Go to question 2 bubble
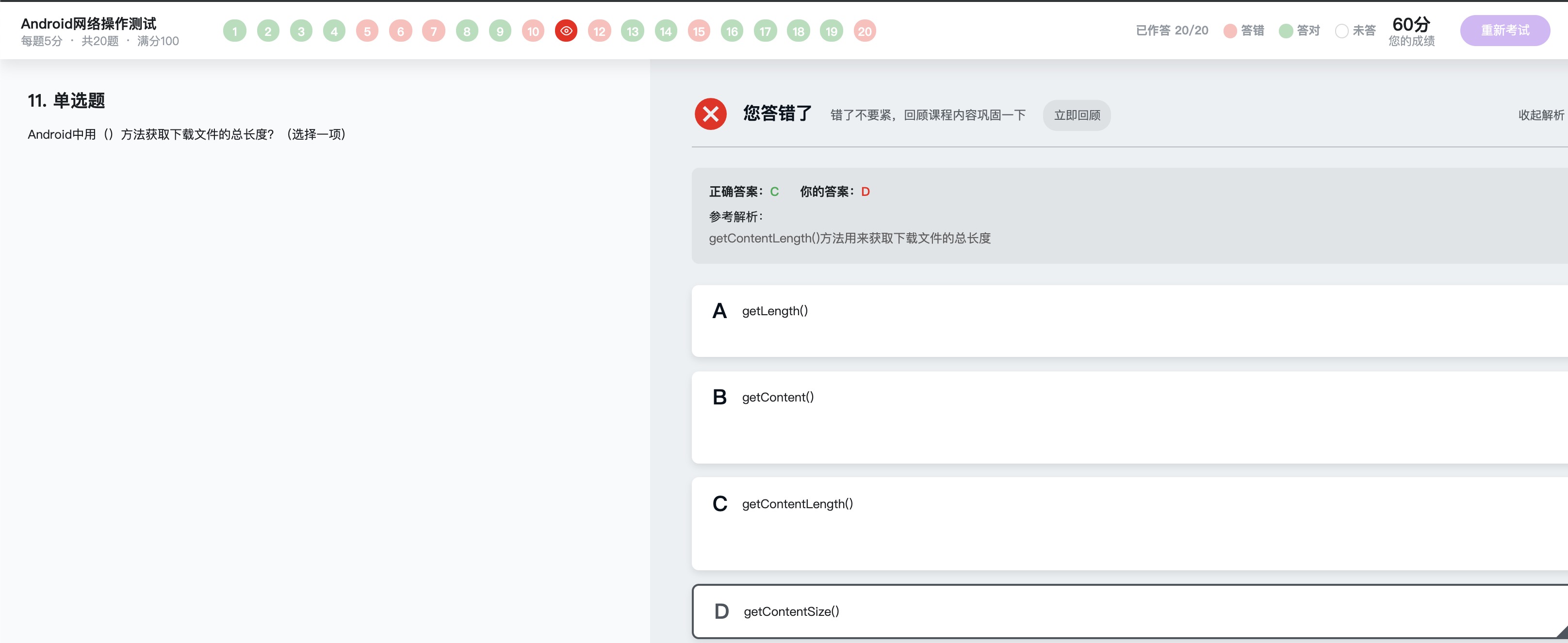The image size is (1568, 643). tap(268, 31)
